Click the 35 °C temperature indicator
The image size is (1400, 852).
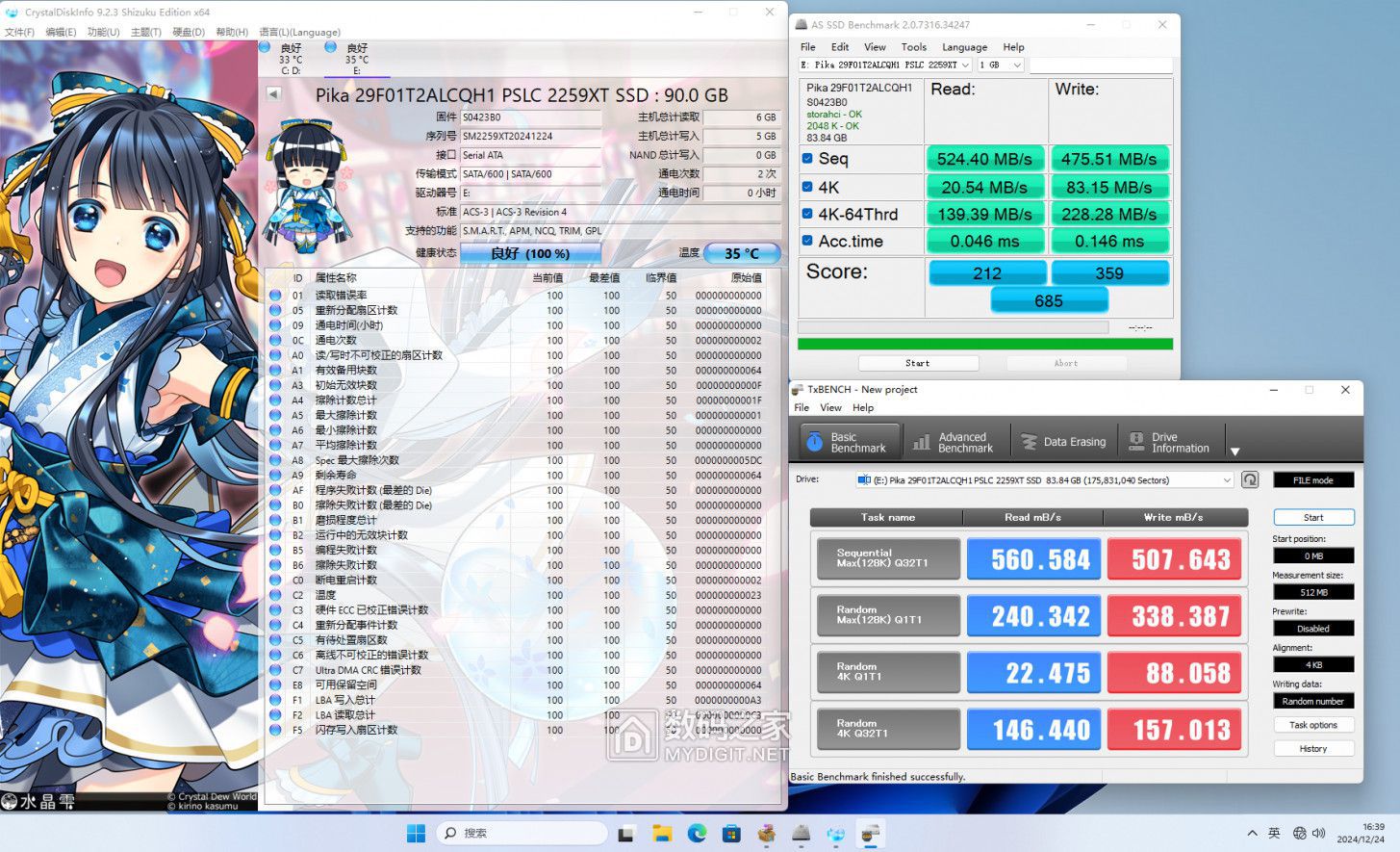[x=741, y=253]
